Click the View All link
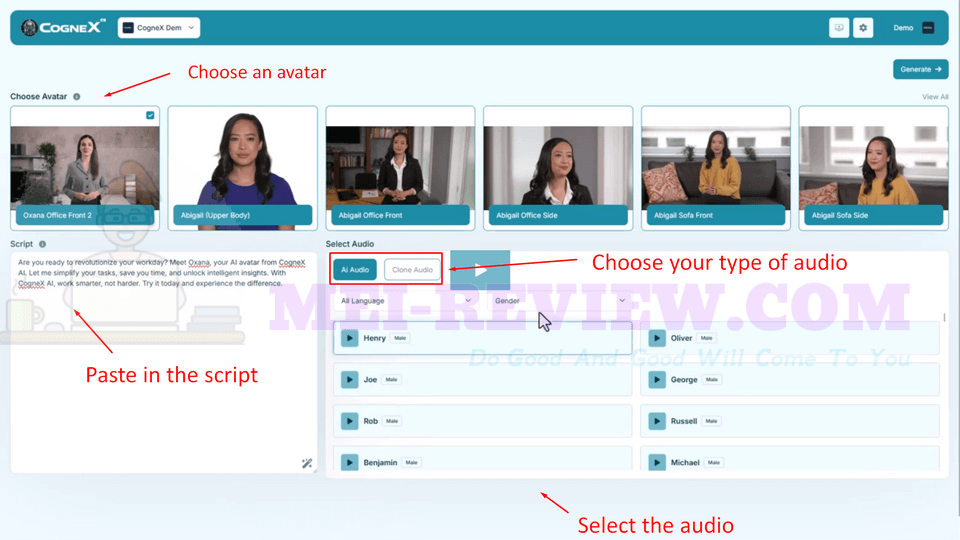The width and height of the screenshot is (960, 540). [935, 97]
